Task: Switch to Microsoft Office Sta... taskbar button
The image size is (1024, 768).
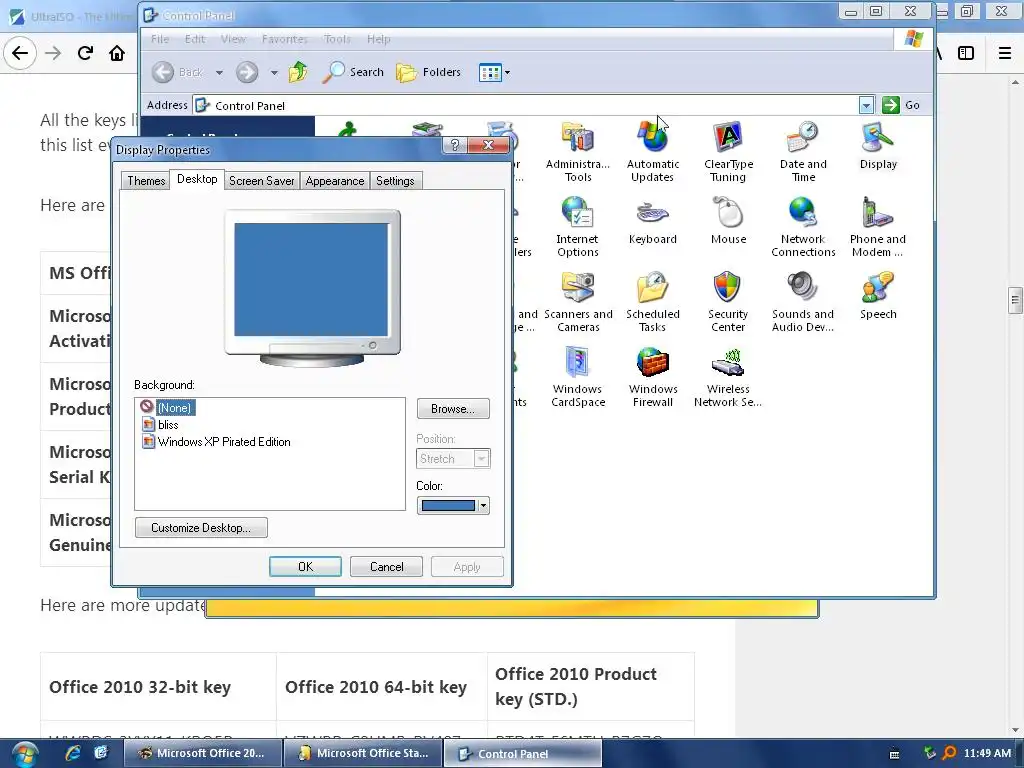Action: 363,753
